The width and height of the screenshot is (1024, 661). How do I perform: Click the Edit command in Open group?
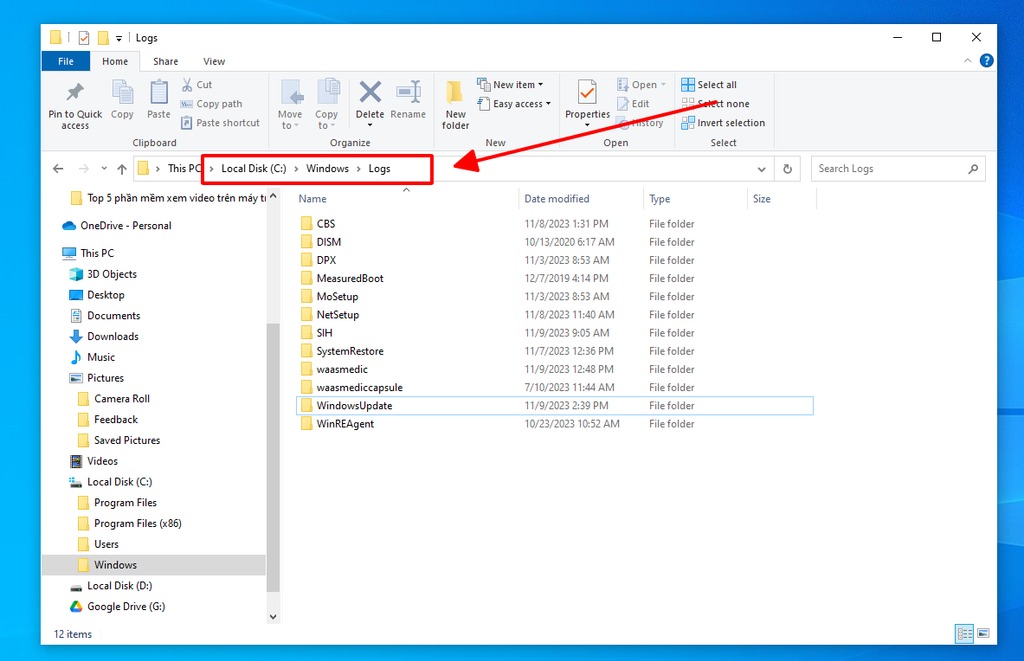pos(633,103)
